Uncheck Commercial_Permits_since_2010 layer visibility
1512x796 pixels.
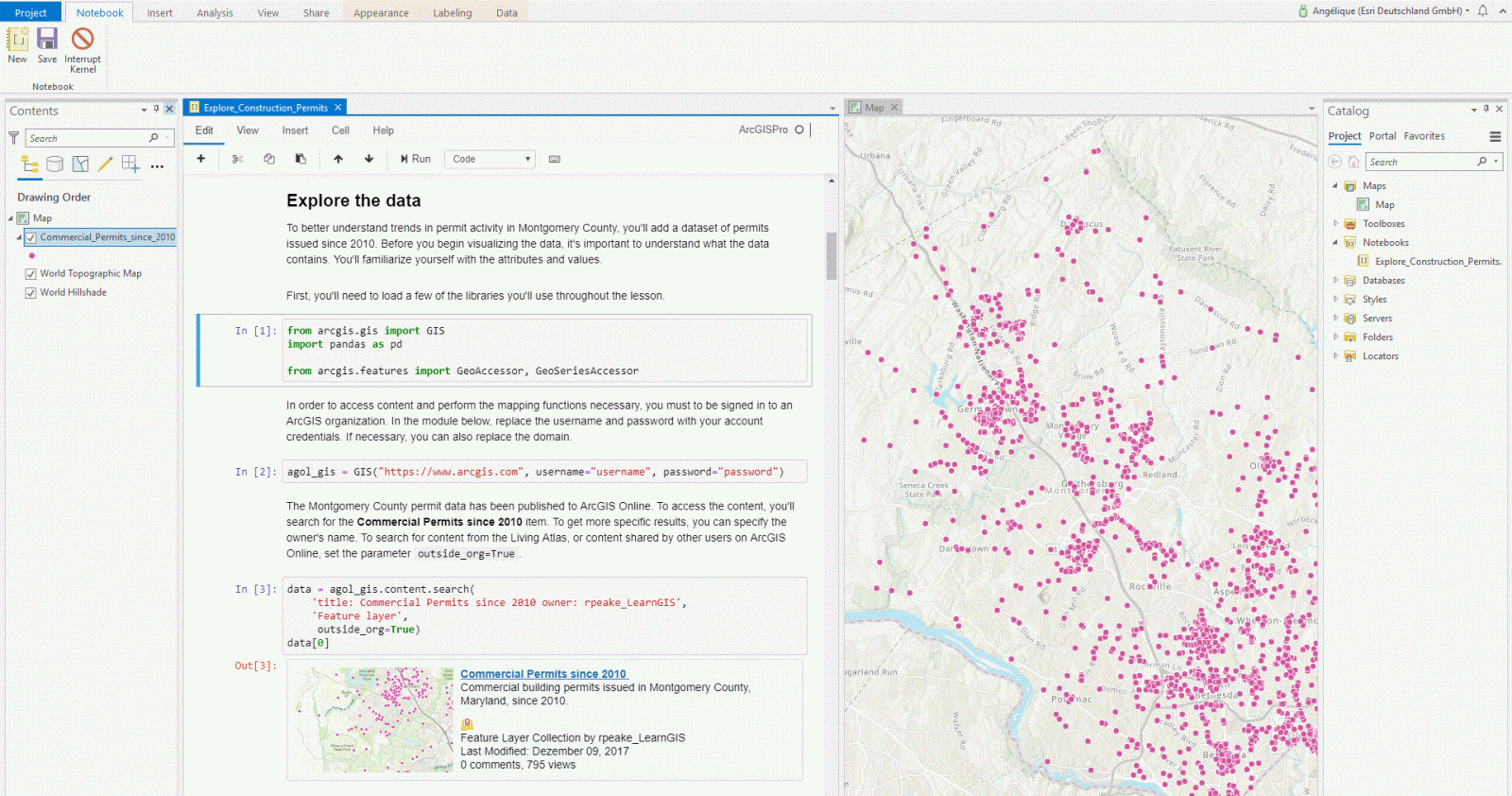(x=31, y=237)
